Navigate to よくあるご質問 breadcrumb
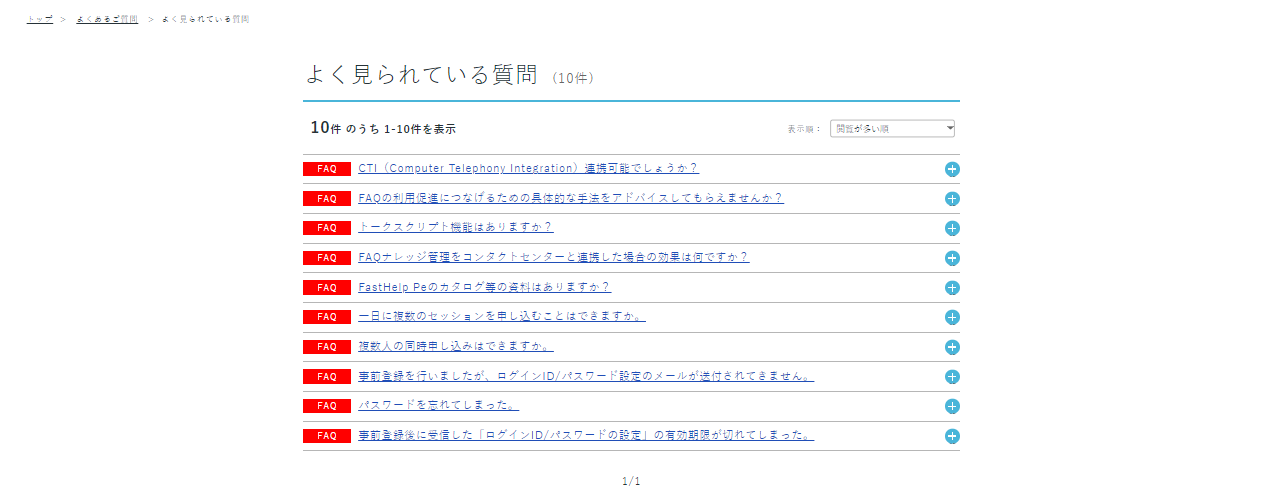Screen dimensions: 1263x501 [107, 19]
